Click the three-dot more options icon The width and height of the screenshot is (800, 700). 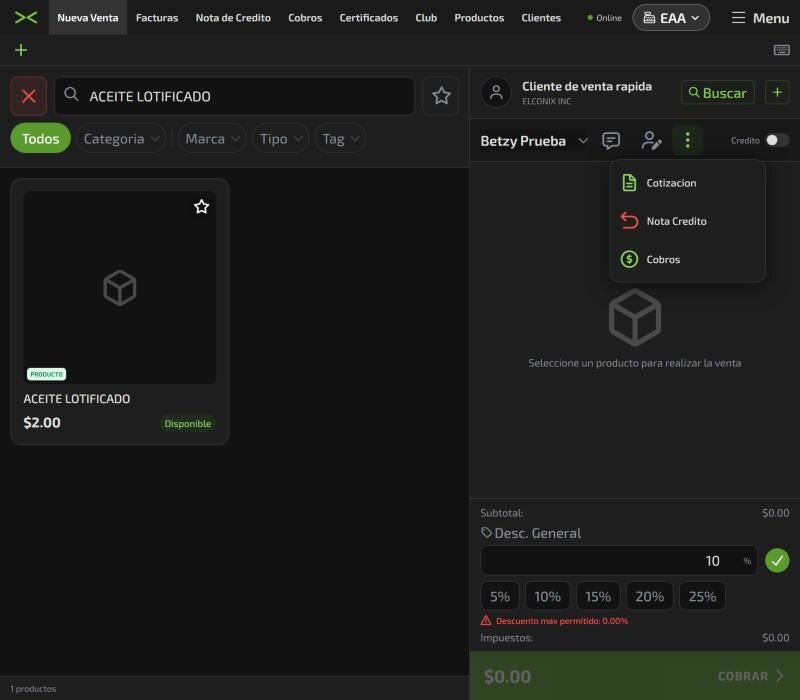point(687,140)
